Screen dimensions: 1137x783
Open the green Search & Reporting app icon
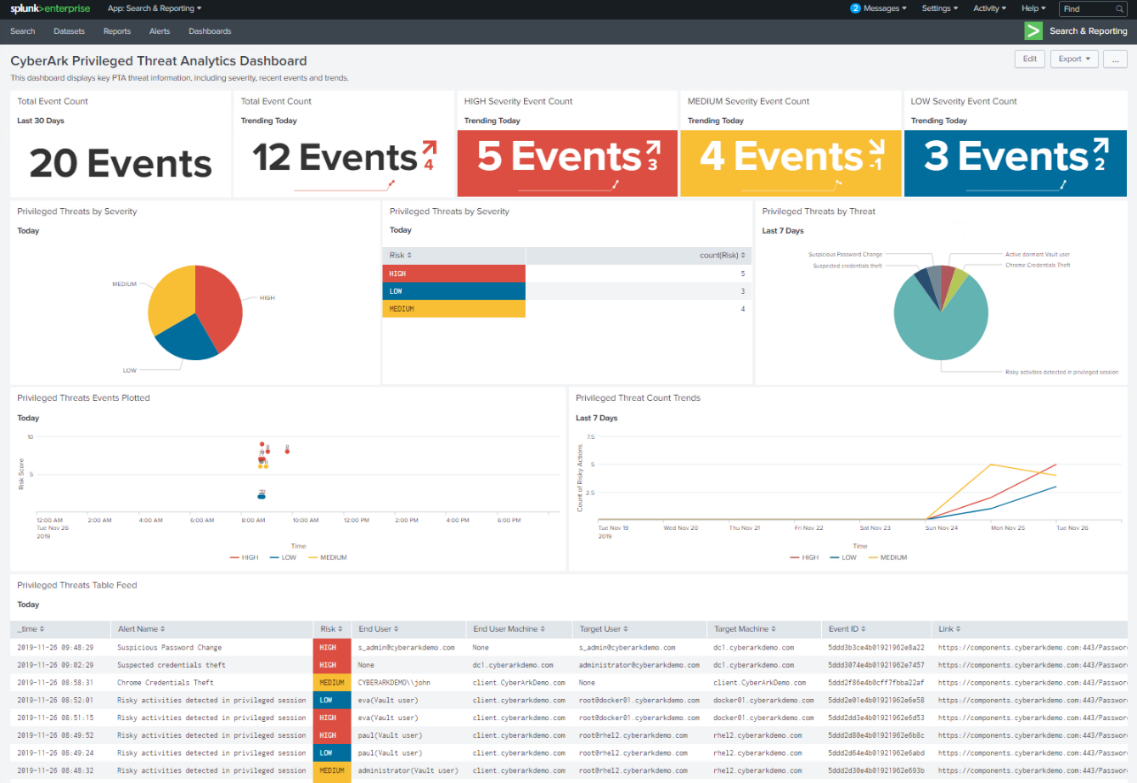coord(1034,30)
